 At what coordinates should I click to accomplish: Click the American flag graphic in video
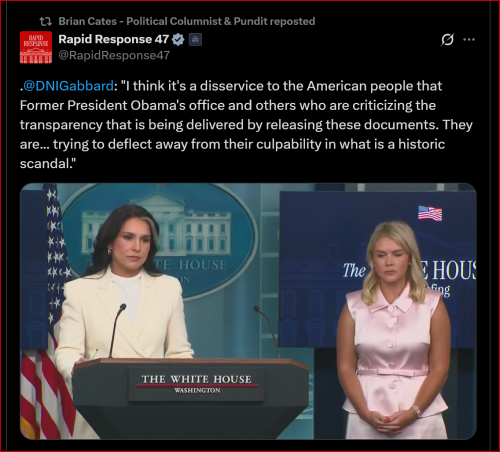point(430,213)
